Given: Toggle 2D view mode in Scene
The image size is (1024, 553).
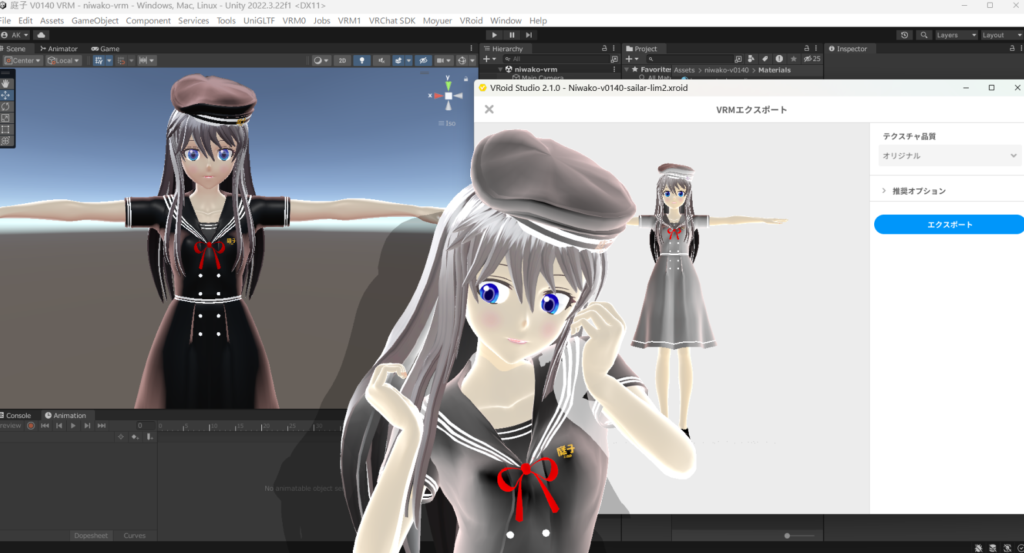Looking at the screenshot, I should click(342, 60).
